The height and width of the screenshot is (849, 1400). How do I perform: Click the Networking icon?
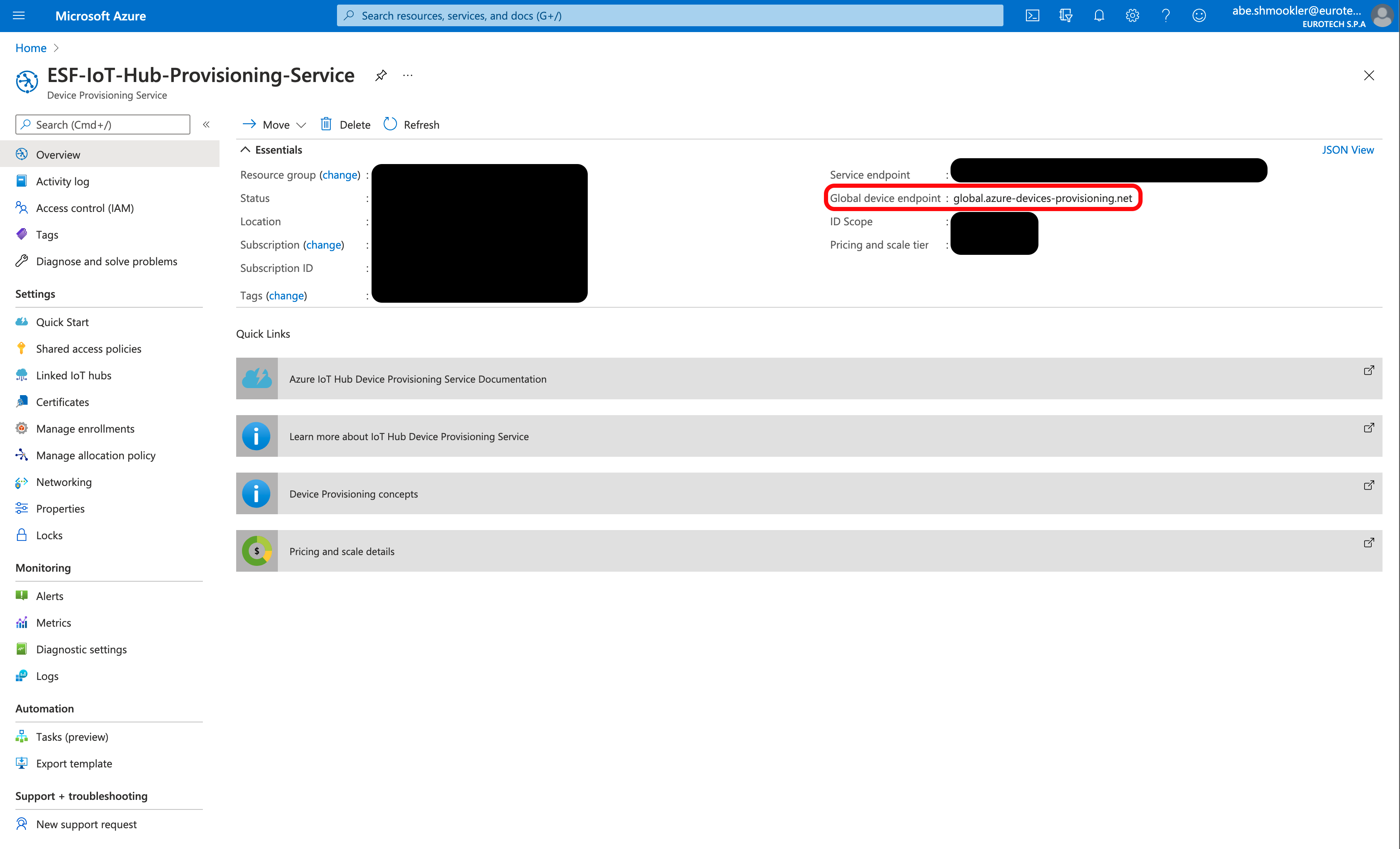(22, 482)
